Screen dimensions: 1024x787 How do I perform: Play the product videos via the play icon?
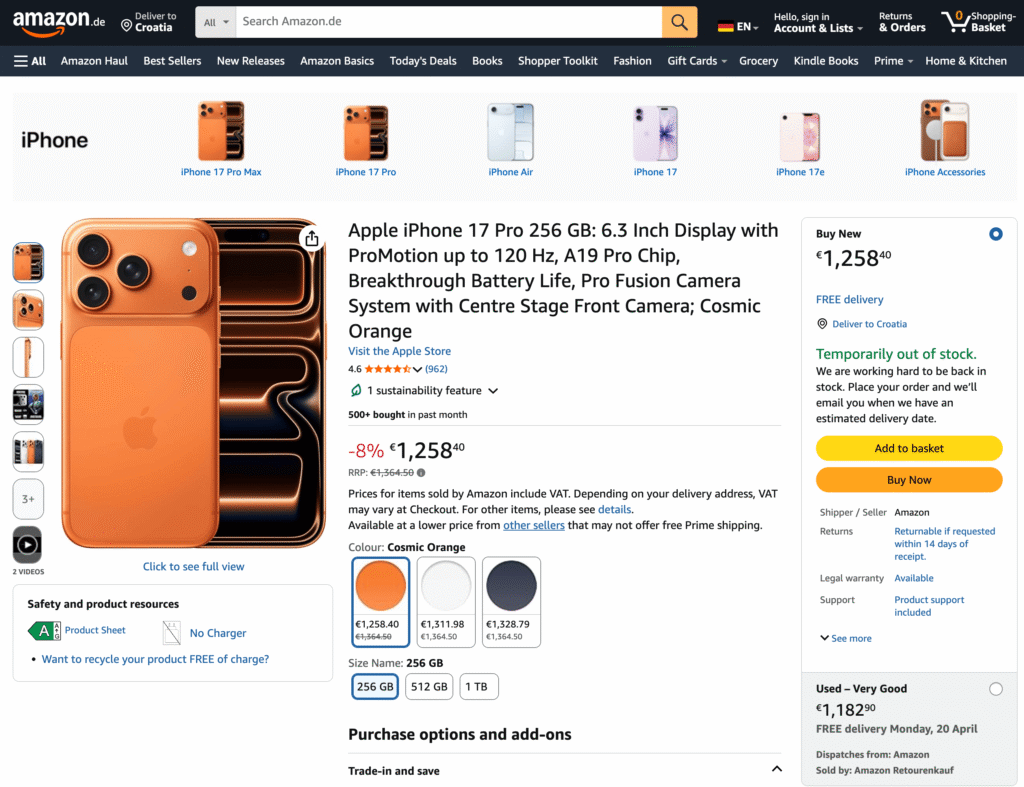28,543
